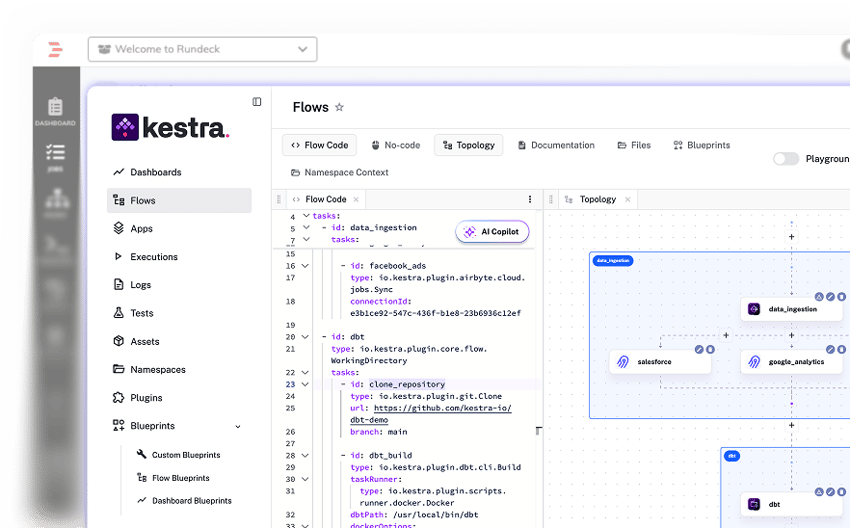Fold the facebook_ads block on line 16
This screenshot has width=850, height=528.
[x=306, y=266]
